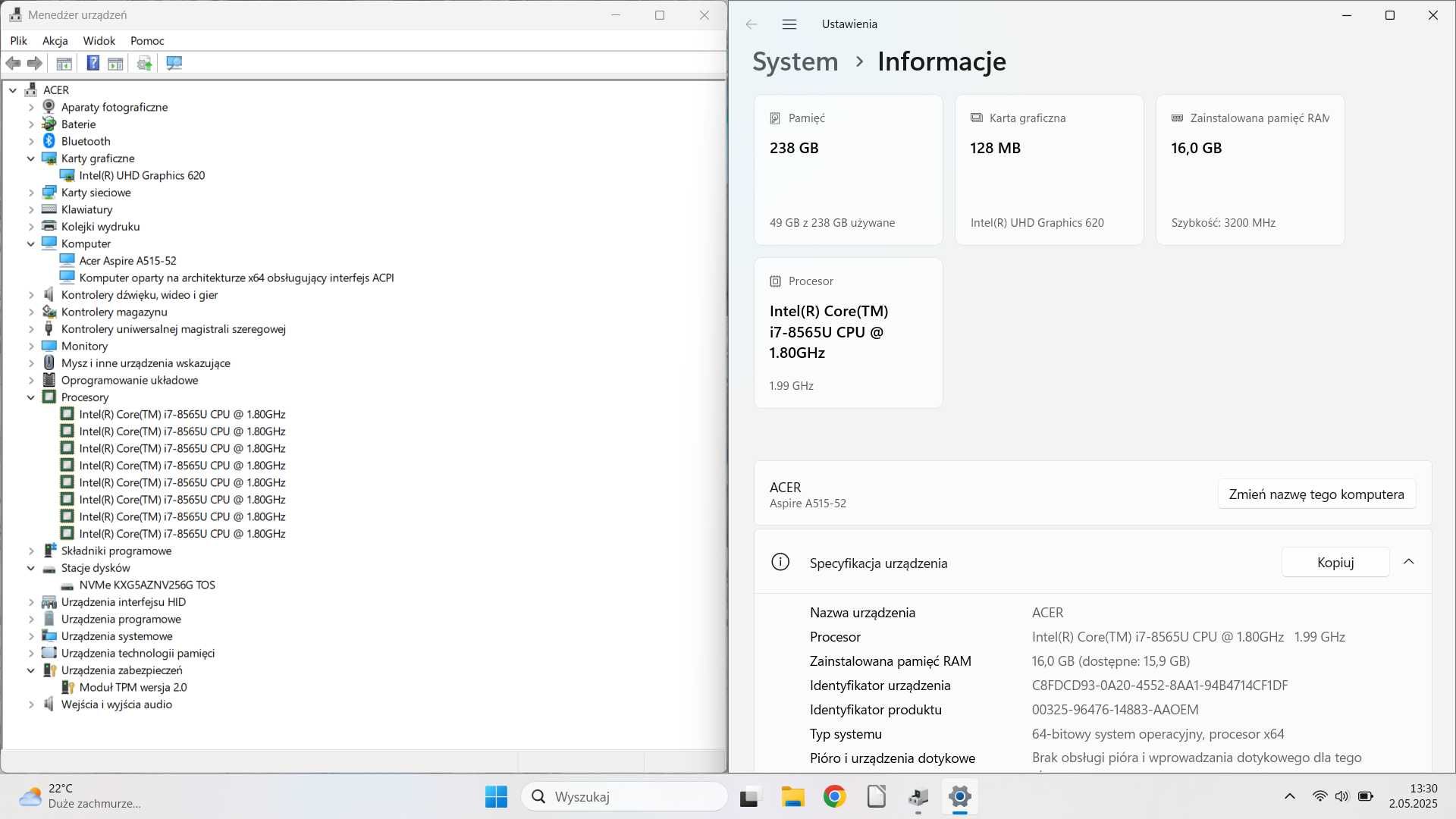Viewport: 1456px width, 819px height.
Task: Select Składniki programowe tree row
Action: tap(116, 551)
